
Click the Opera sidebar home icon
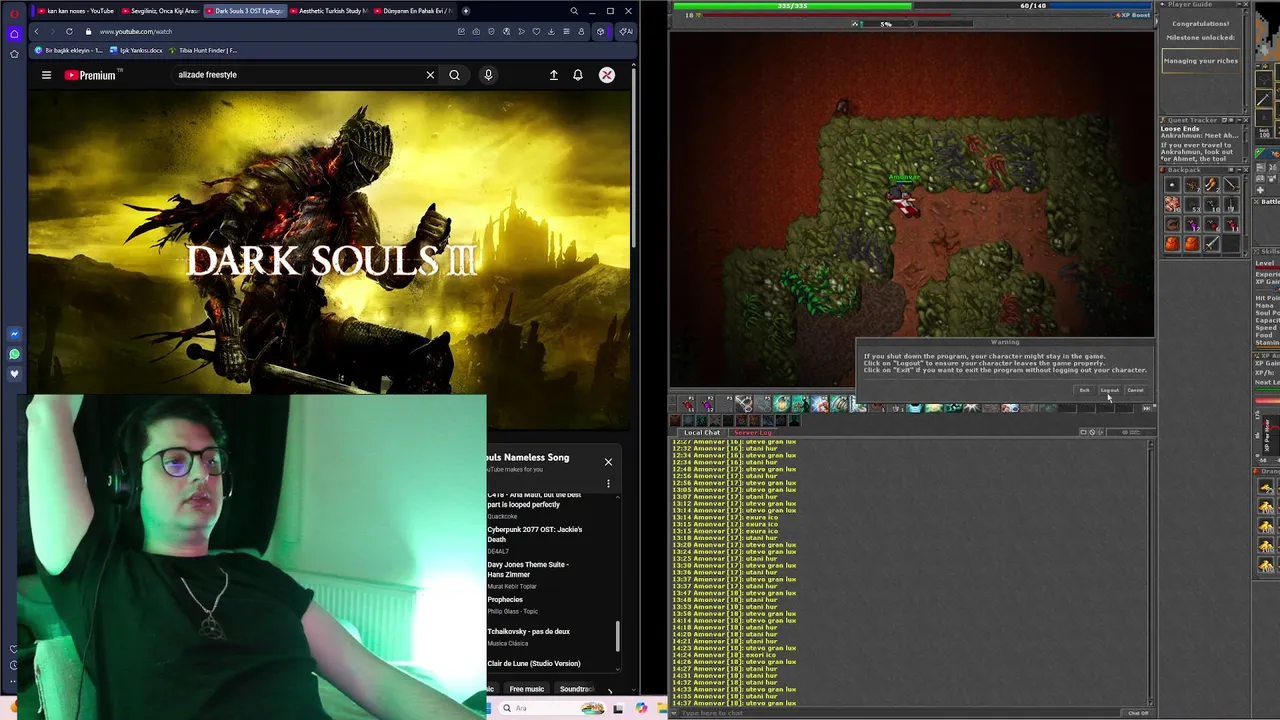point(14,33)
